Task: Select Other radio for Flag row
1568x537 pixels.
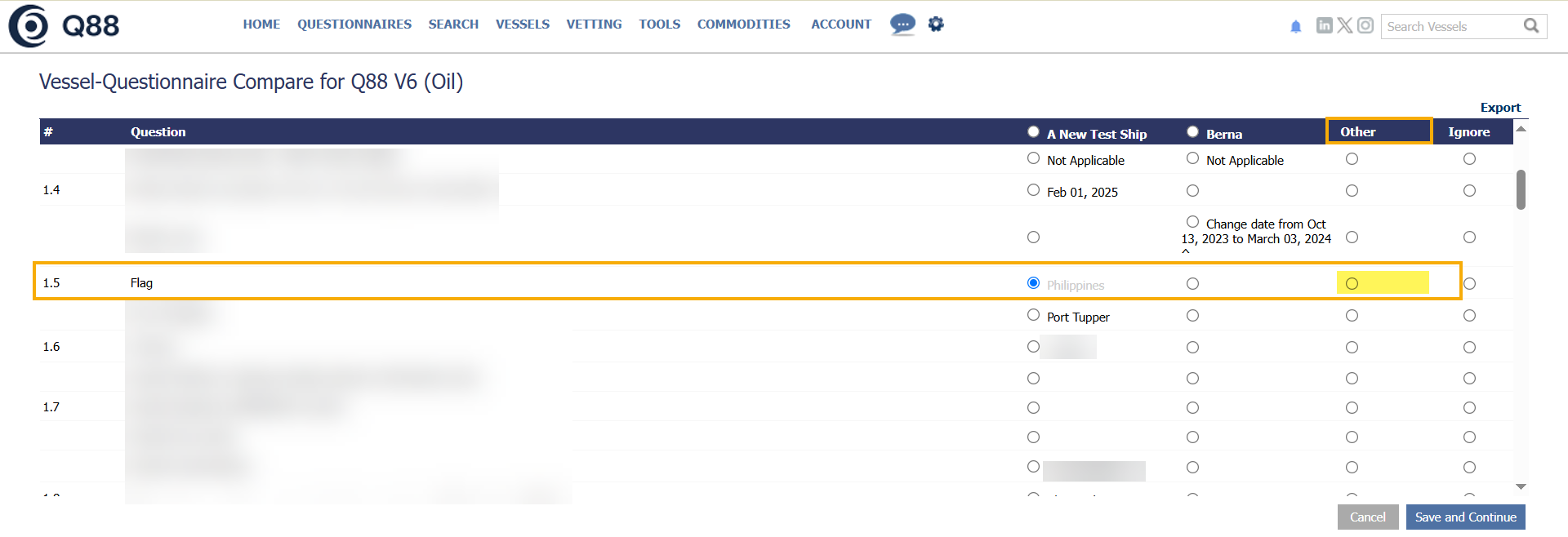Action: 1352,284
